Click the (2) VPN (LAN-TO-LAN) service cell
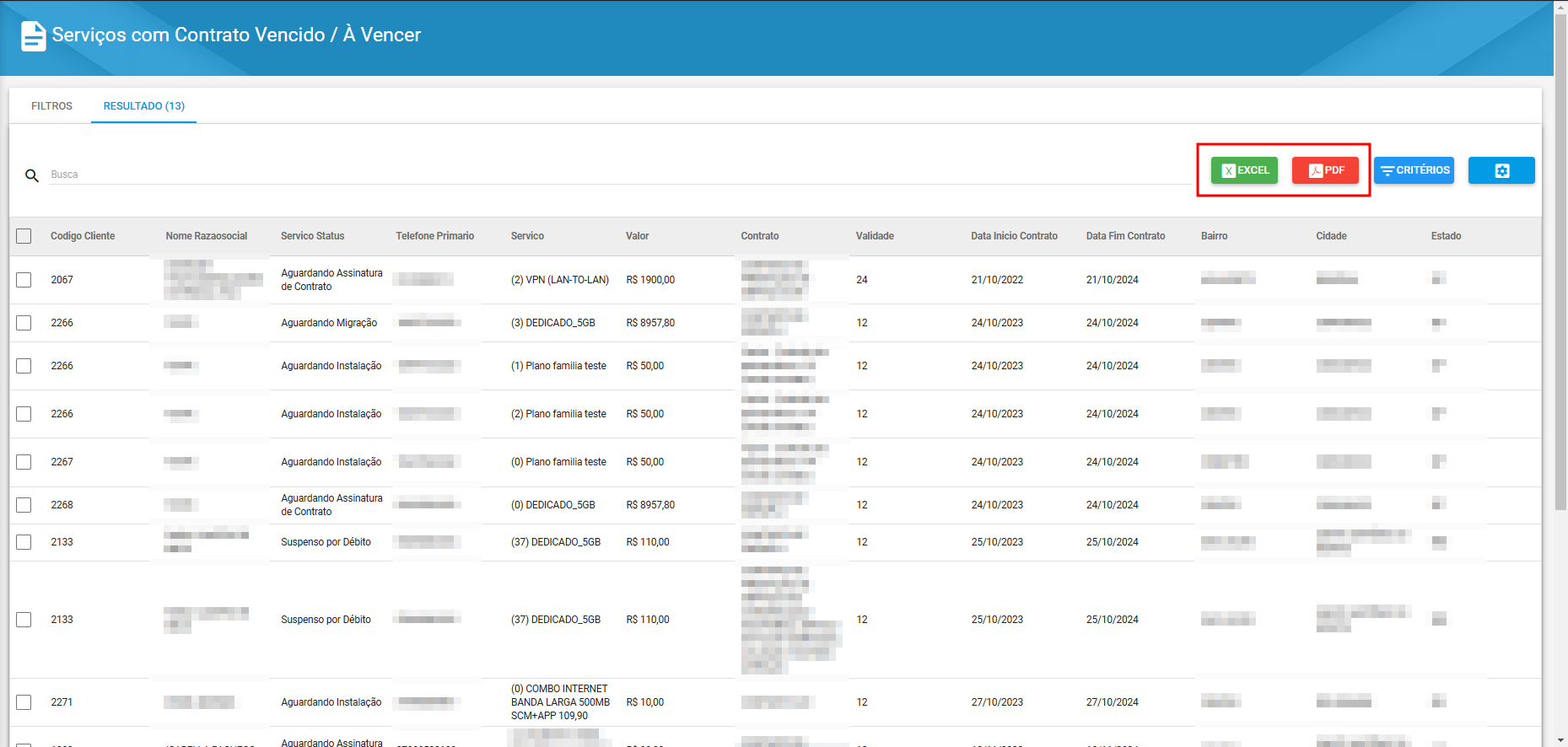 560,280
